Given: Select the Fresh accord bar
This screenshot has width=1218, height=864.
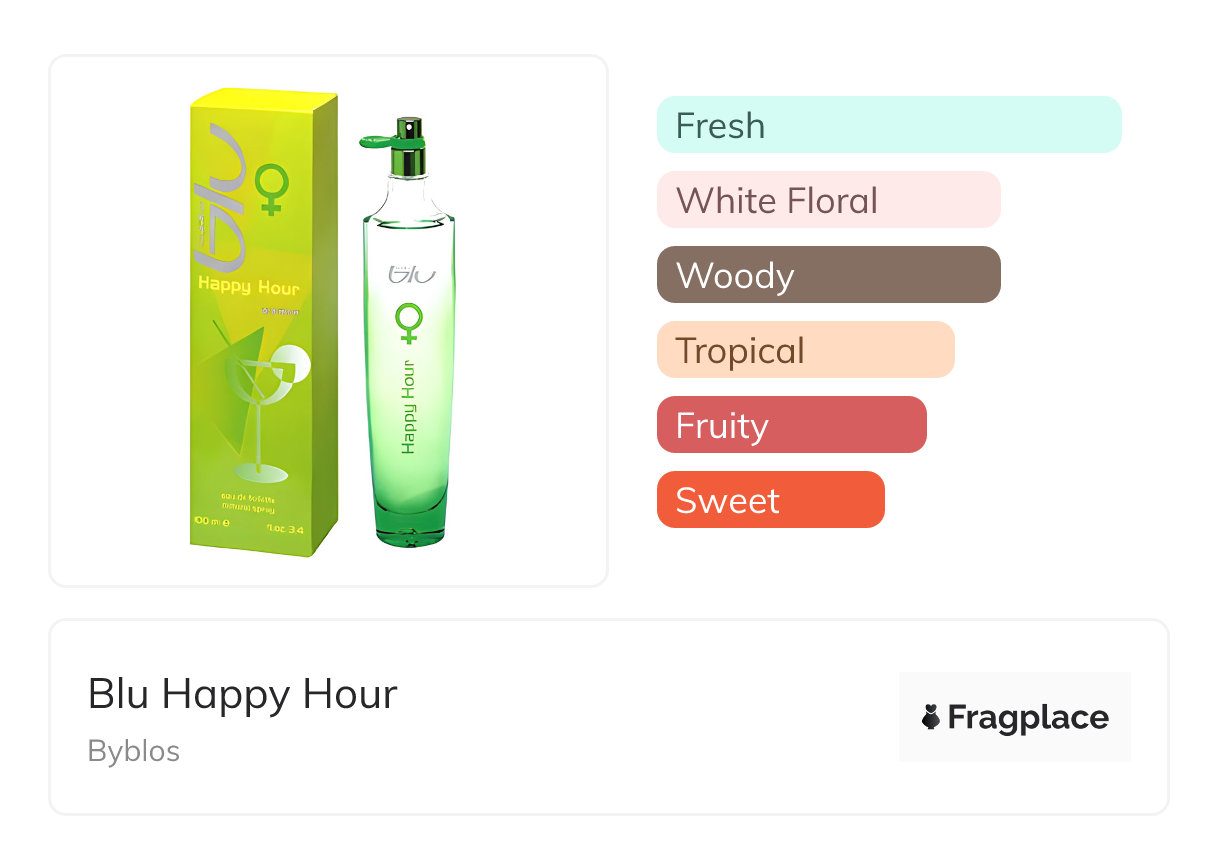Looking at the screenshot, I should (x=888, y=125).
